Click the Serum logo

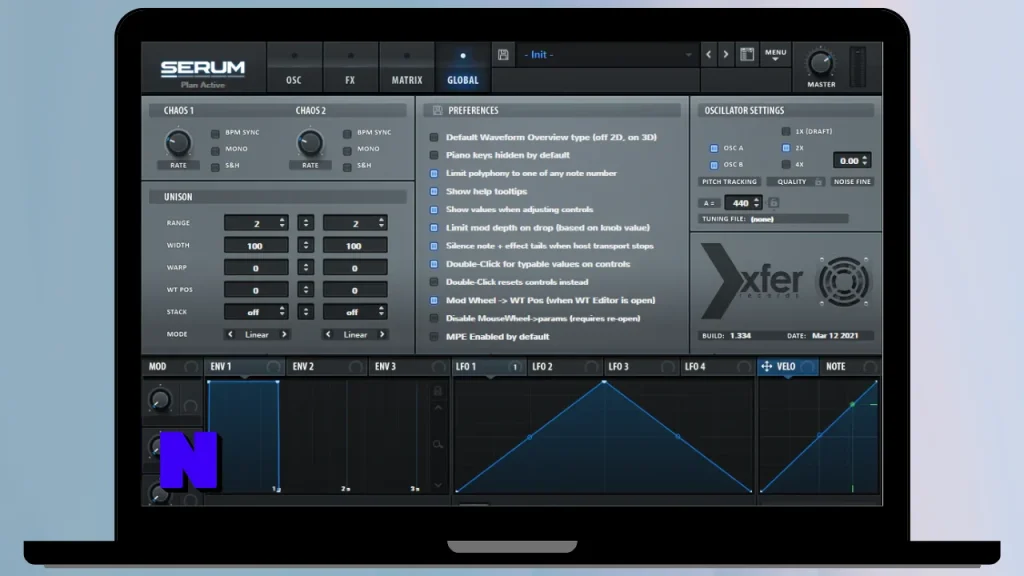pos(203,68)
